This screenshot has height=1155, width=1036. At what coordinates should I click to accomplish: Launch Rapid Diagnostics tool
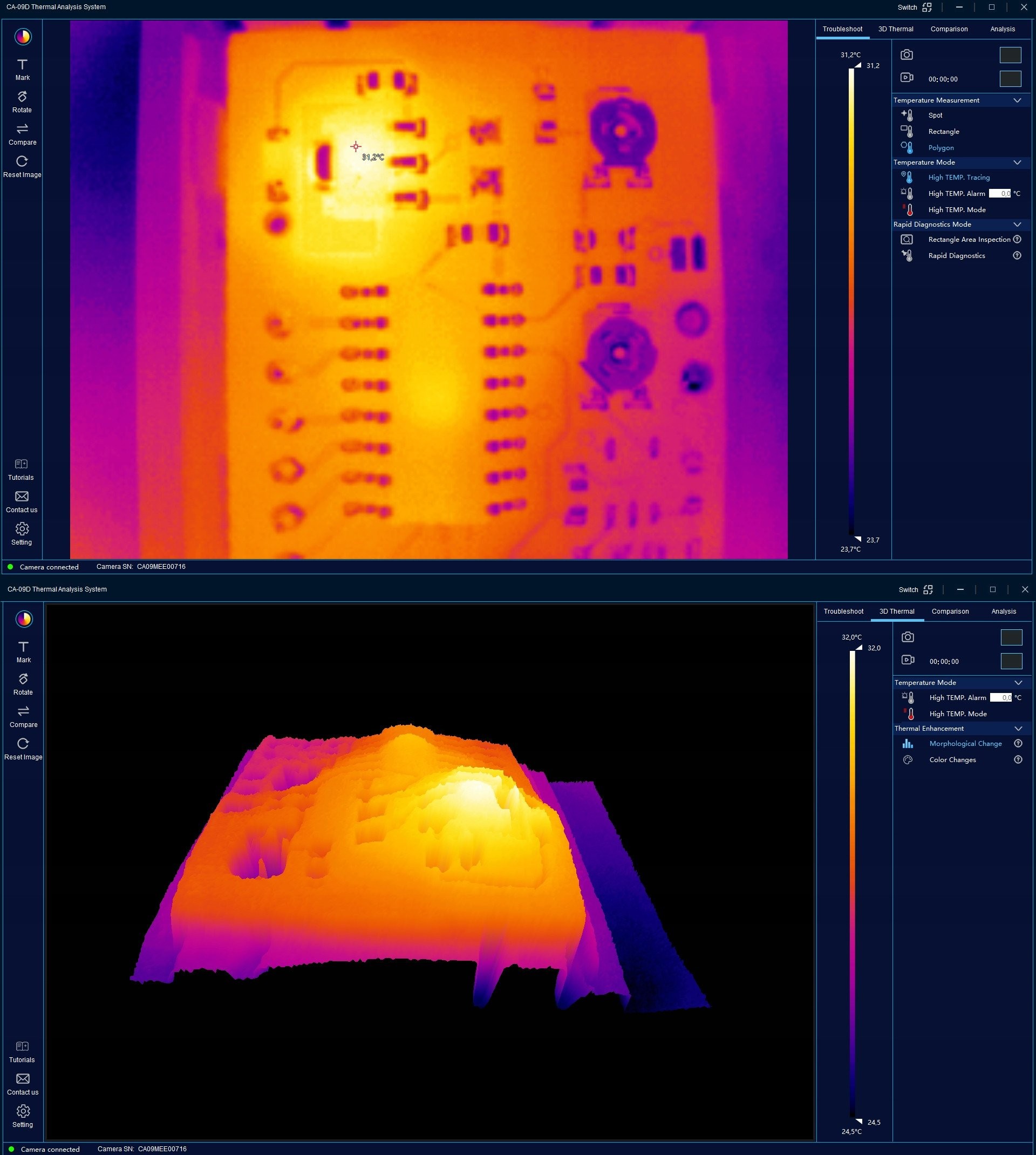pyautogui.click(x=956, y=256)
